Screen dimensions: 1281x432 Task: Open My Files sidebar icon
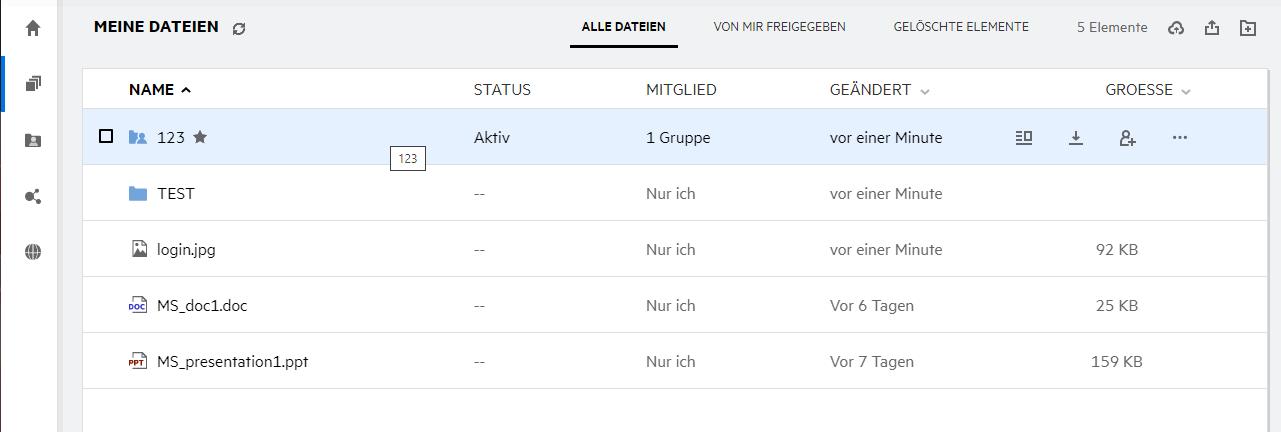pos(33,84)
